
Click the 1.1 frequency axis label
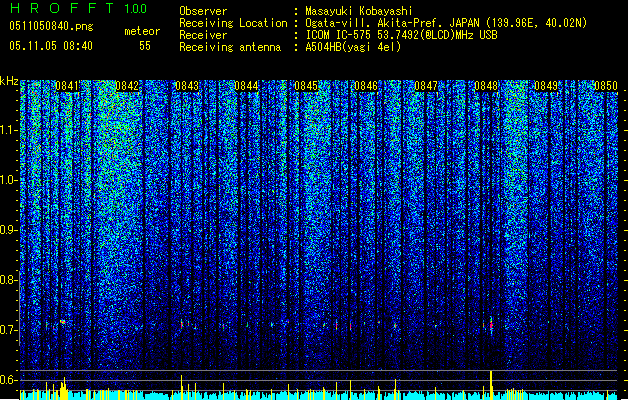coord(9,130)
